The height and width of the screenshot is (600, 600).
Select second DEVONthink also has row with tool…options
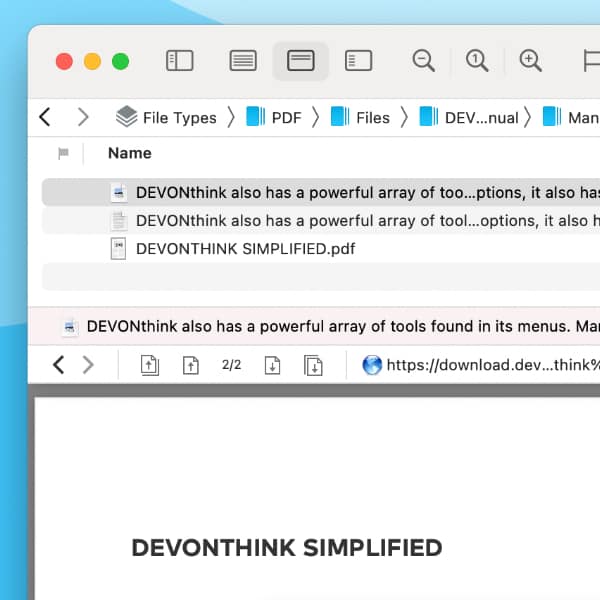tap(321, 220)
